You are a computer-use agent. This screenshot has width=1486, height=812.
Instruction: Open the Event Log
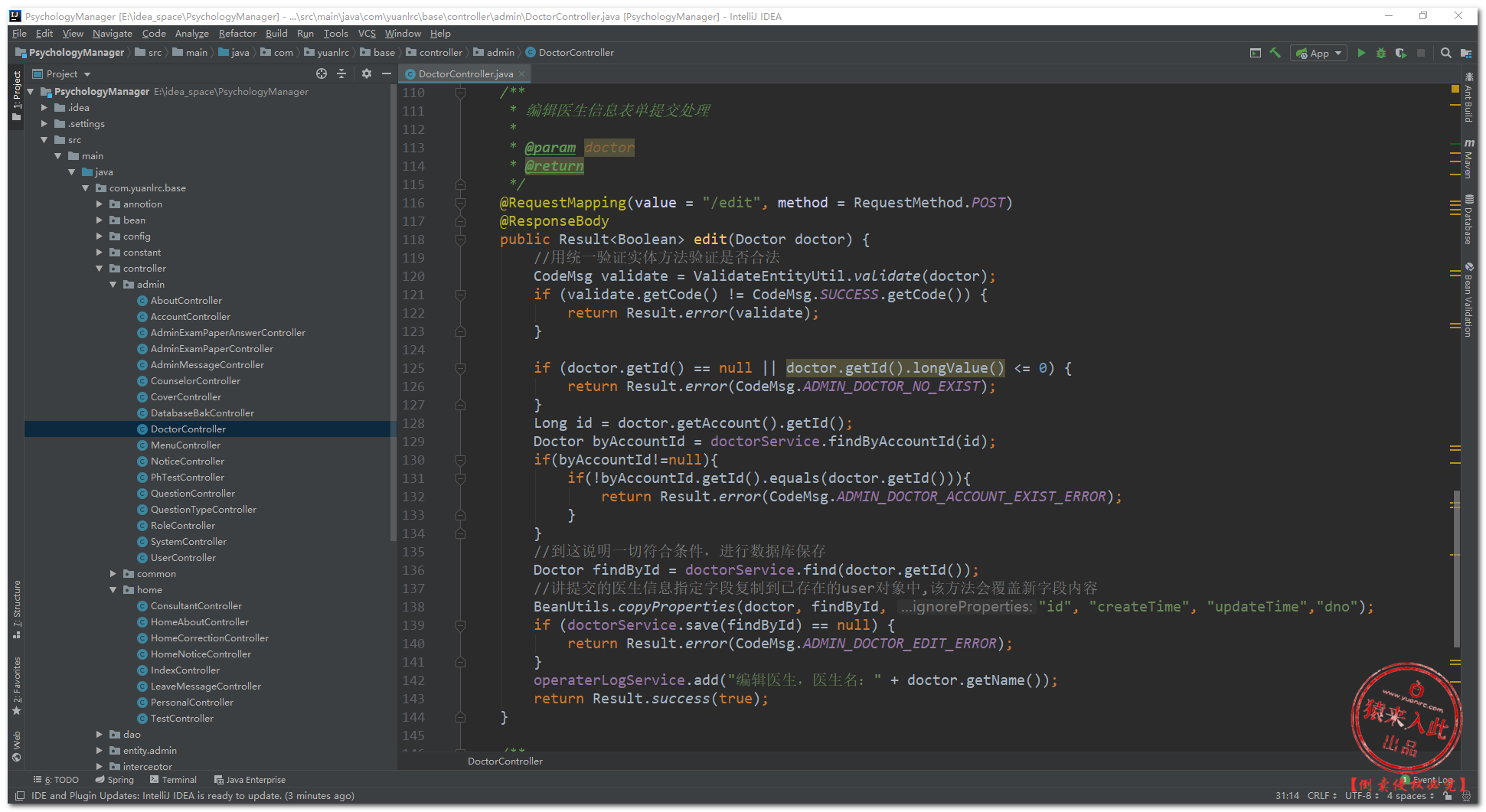pos(1429,780)
